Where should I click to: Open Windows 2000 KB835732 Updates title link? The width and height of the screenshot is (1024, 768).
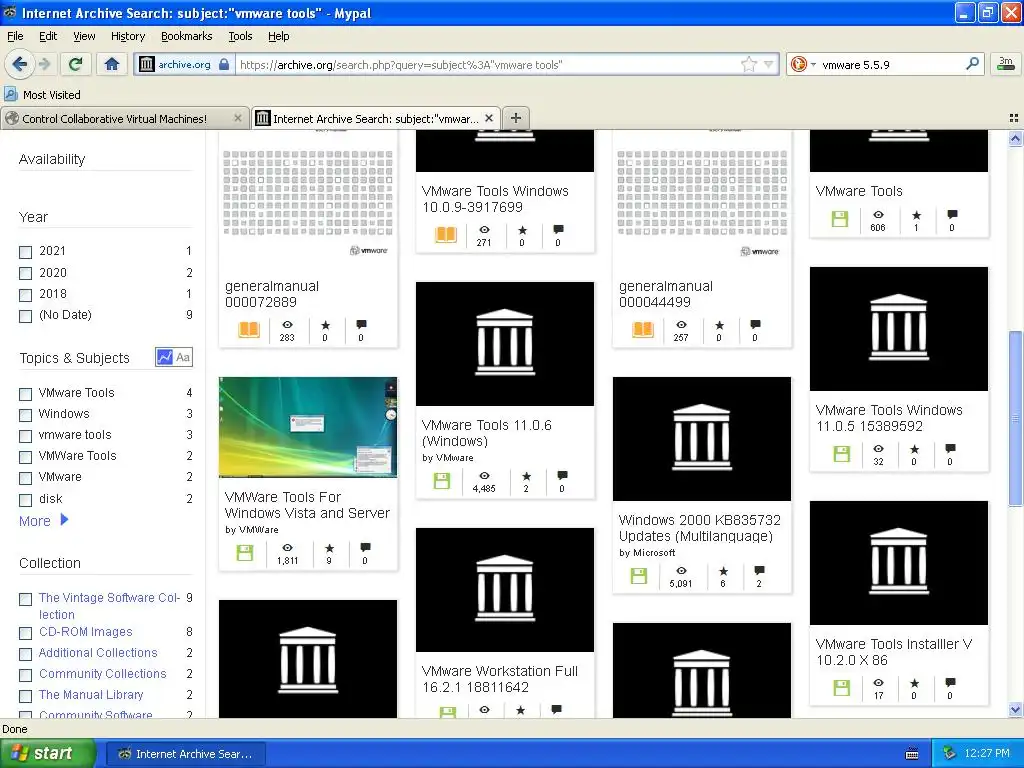[699, 528]
